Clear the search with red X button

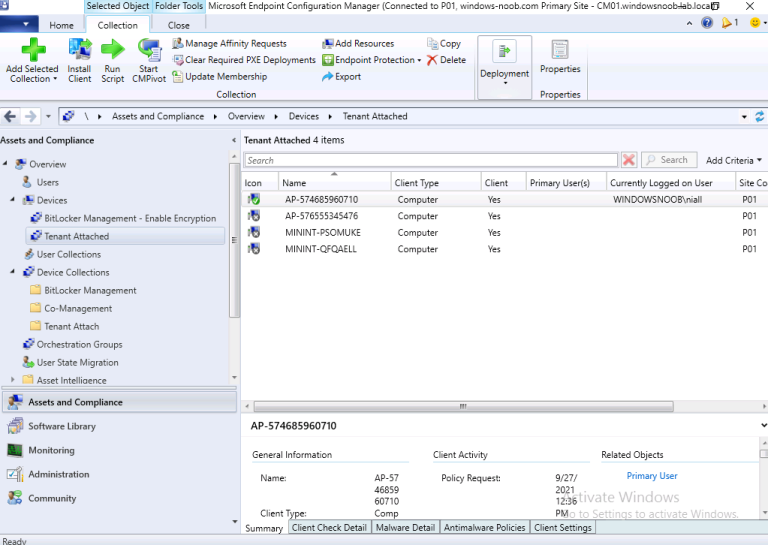click(629, 160)
